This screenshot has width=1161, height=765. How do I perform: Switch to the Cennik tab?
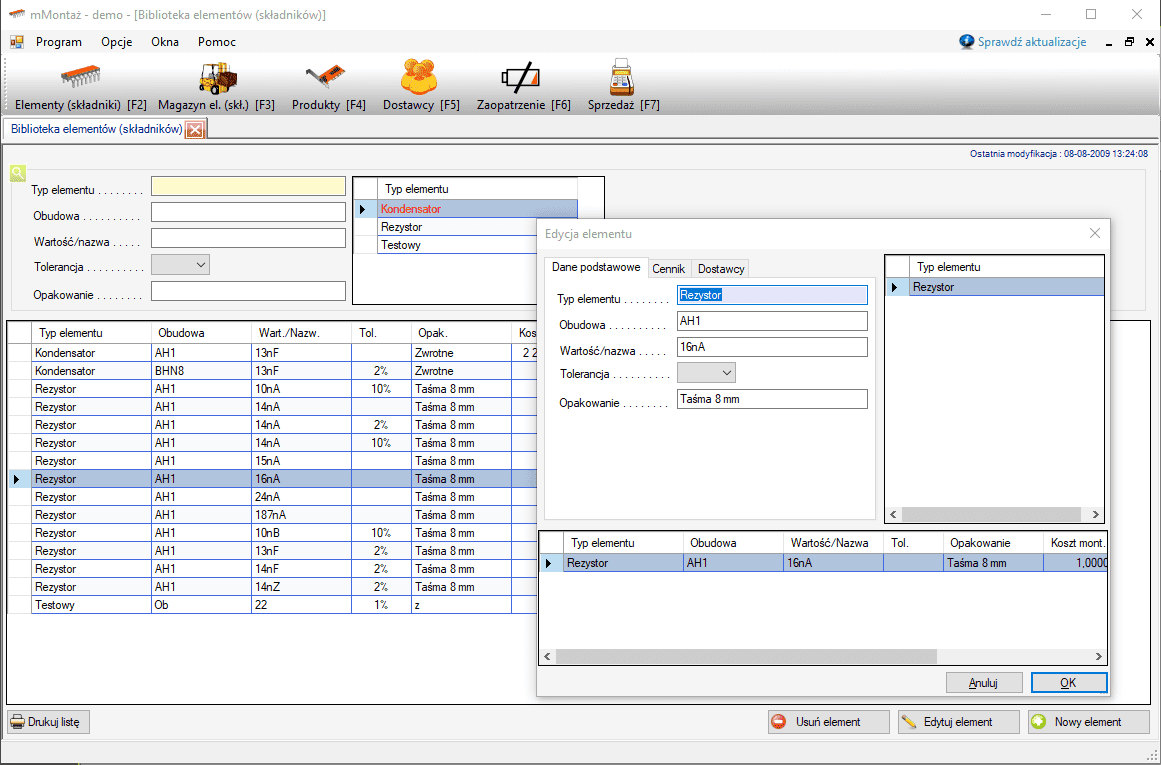pyautogui.click(x=668, y=269)
